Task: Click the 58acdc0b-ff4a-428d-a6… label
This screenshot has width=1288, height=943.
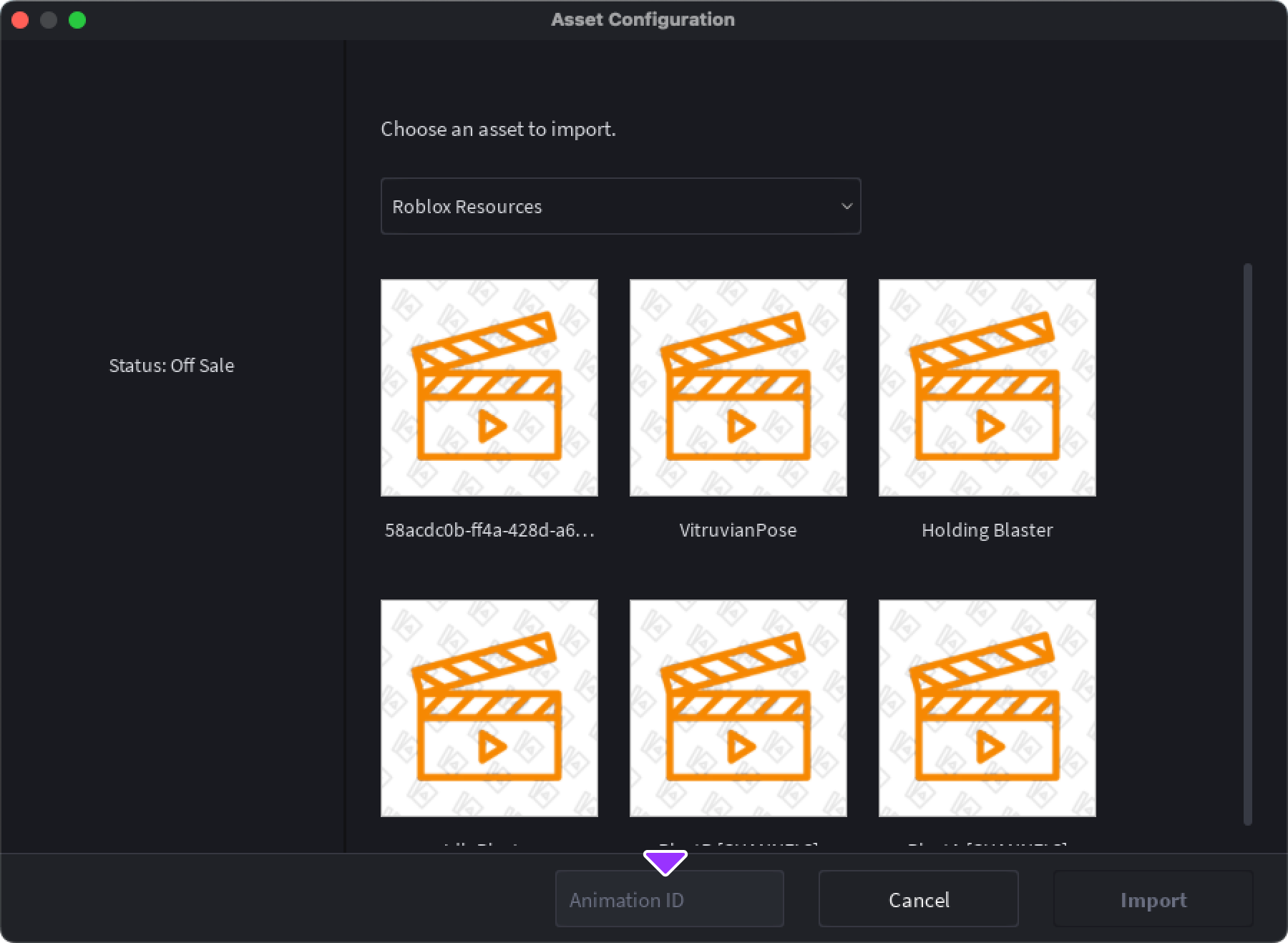Action: 489,530
